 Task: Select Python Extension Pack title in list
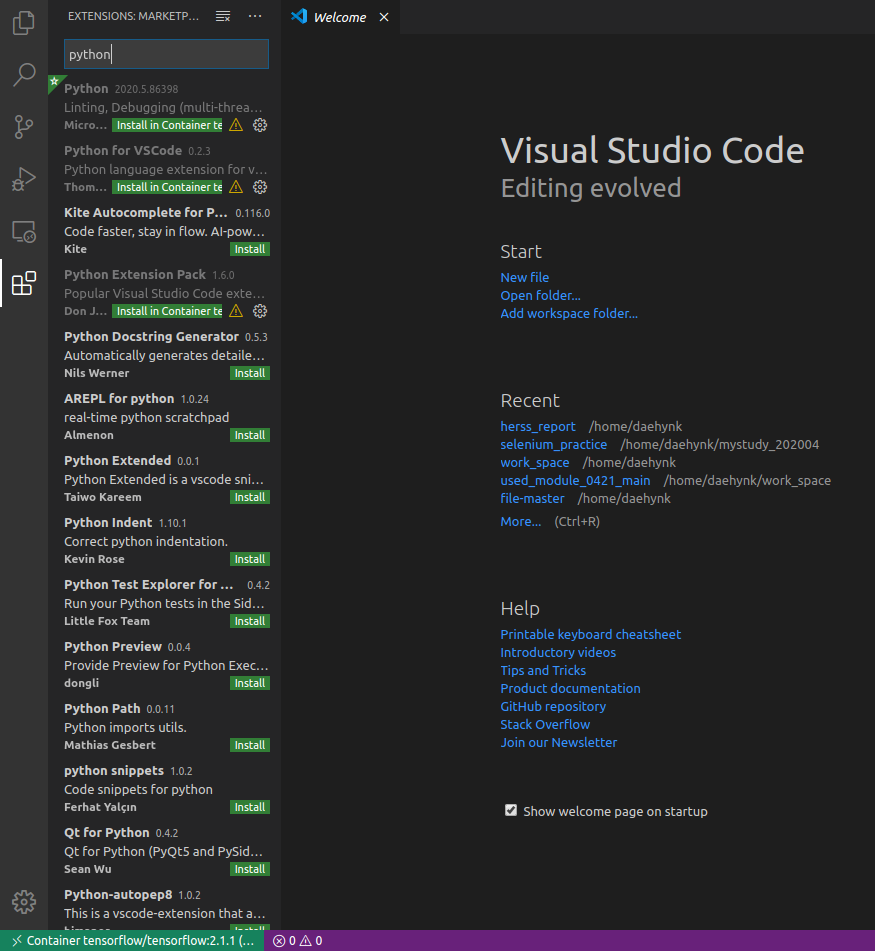click(x=135, y=275)
